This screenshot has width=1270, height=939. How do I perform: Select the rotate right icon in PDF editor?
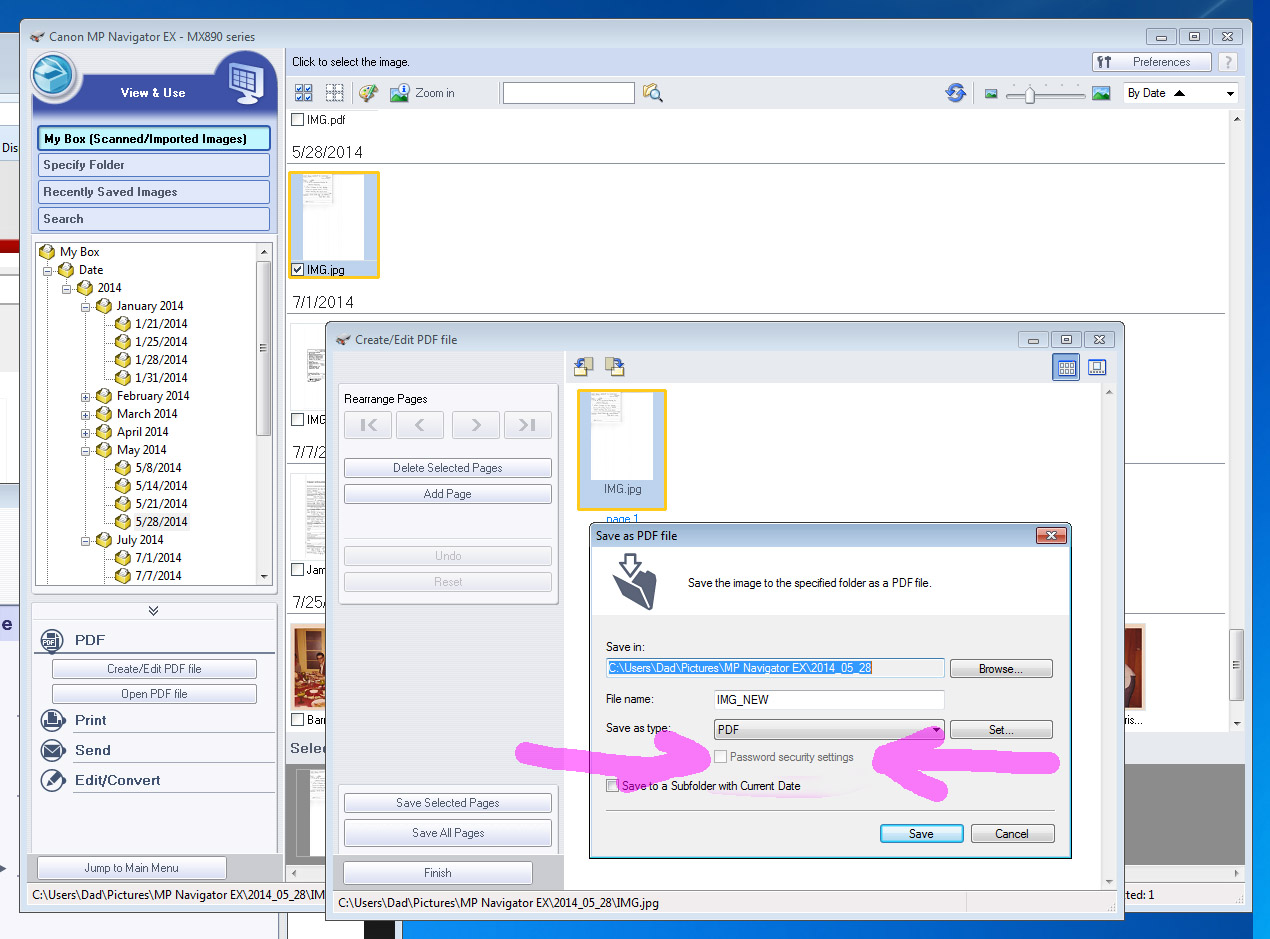pos(615,366)
